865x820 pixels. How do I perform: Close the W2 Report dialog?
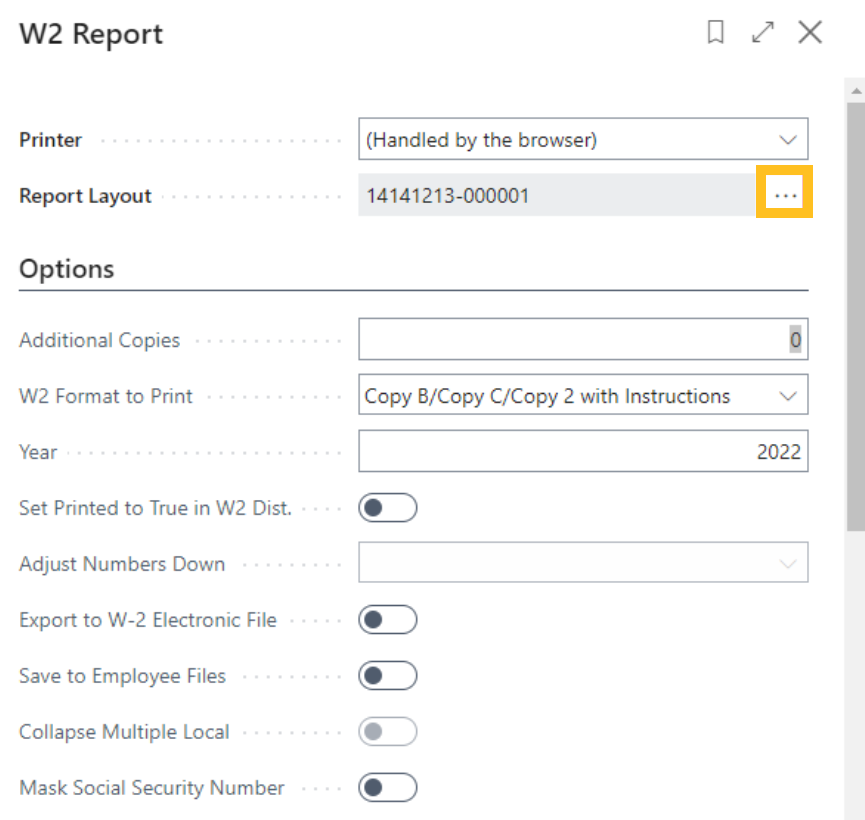pyautogui.click(x=810, y=33)
